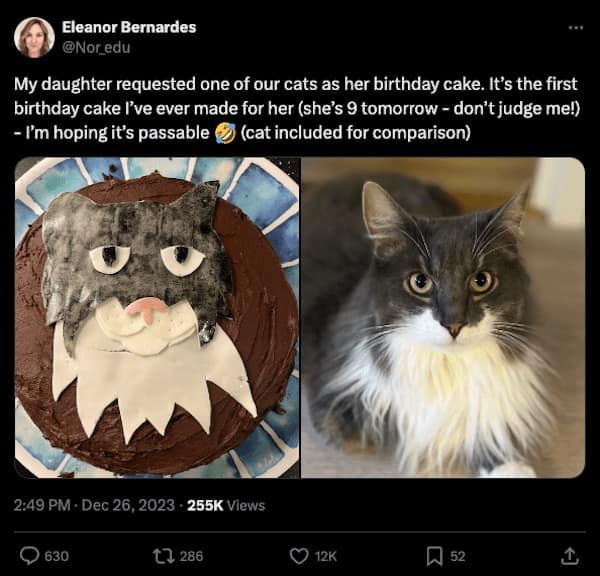Click the 52 bookmarks count
This screenshot has width=600, height=576.
[x=458, y=555]
